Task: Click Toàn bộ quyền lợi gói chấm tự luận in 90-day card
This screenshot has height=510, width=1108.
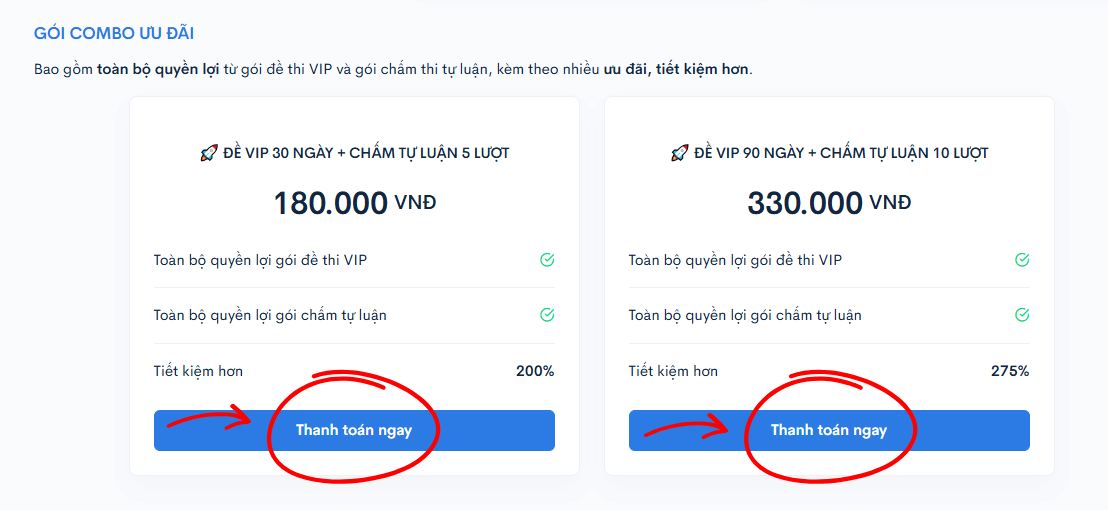Action: pos(745,315)
